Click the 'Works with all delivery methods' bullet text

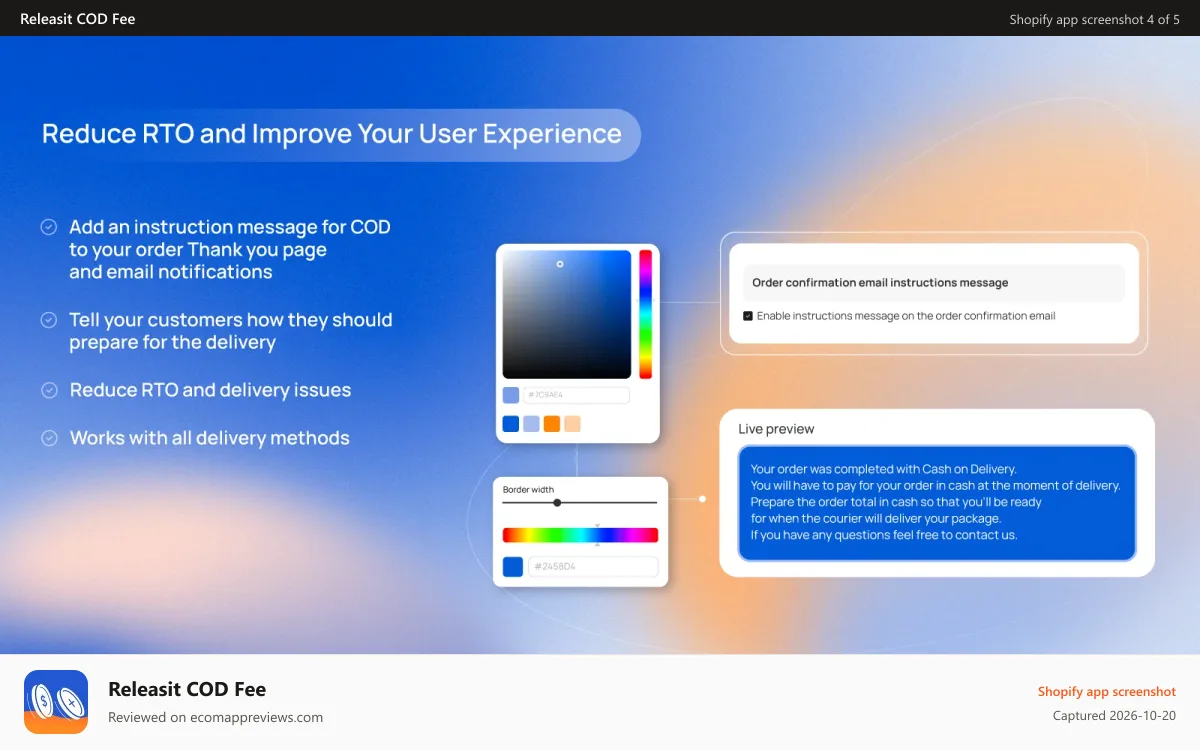click(210, 438)
